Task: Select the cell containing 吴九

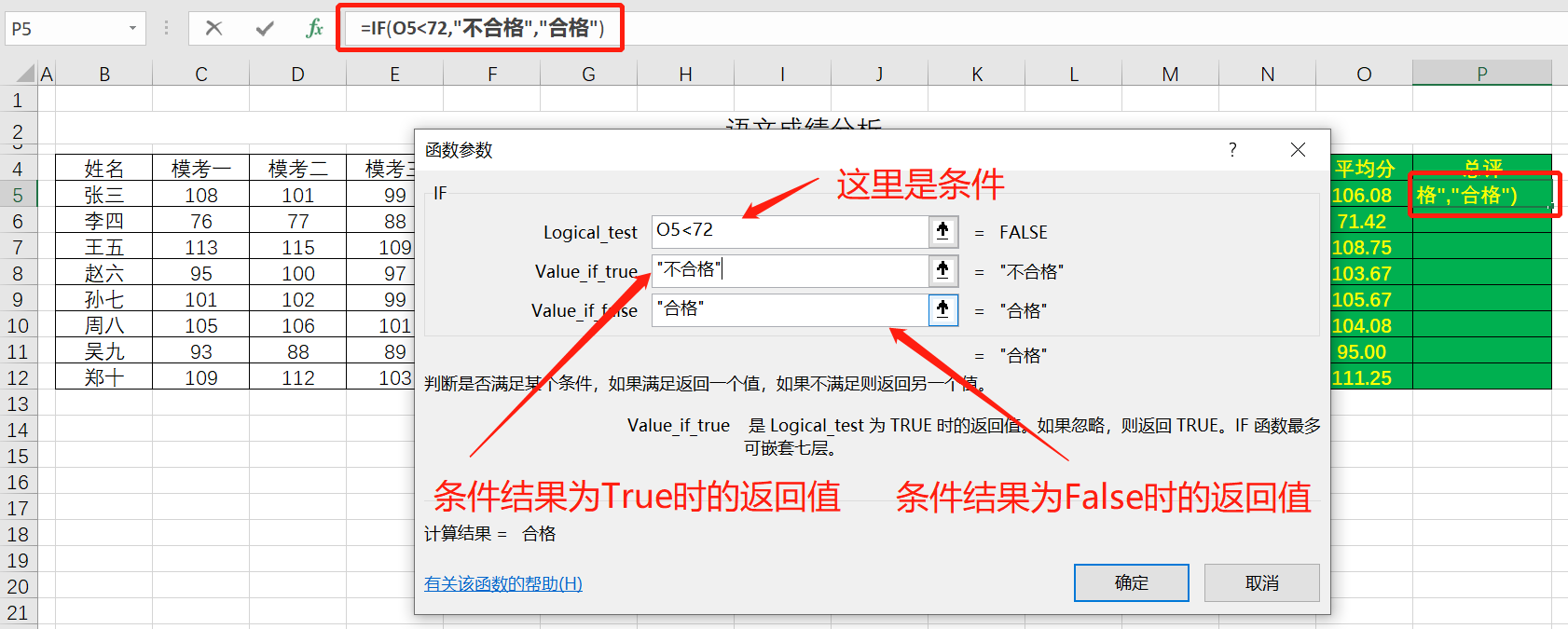Action: coord(104,351)
